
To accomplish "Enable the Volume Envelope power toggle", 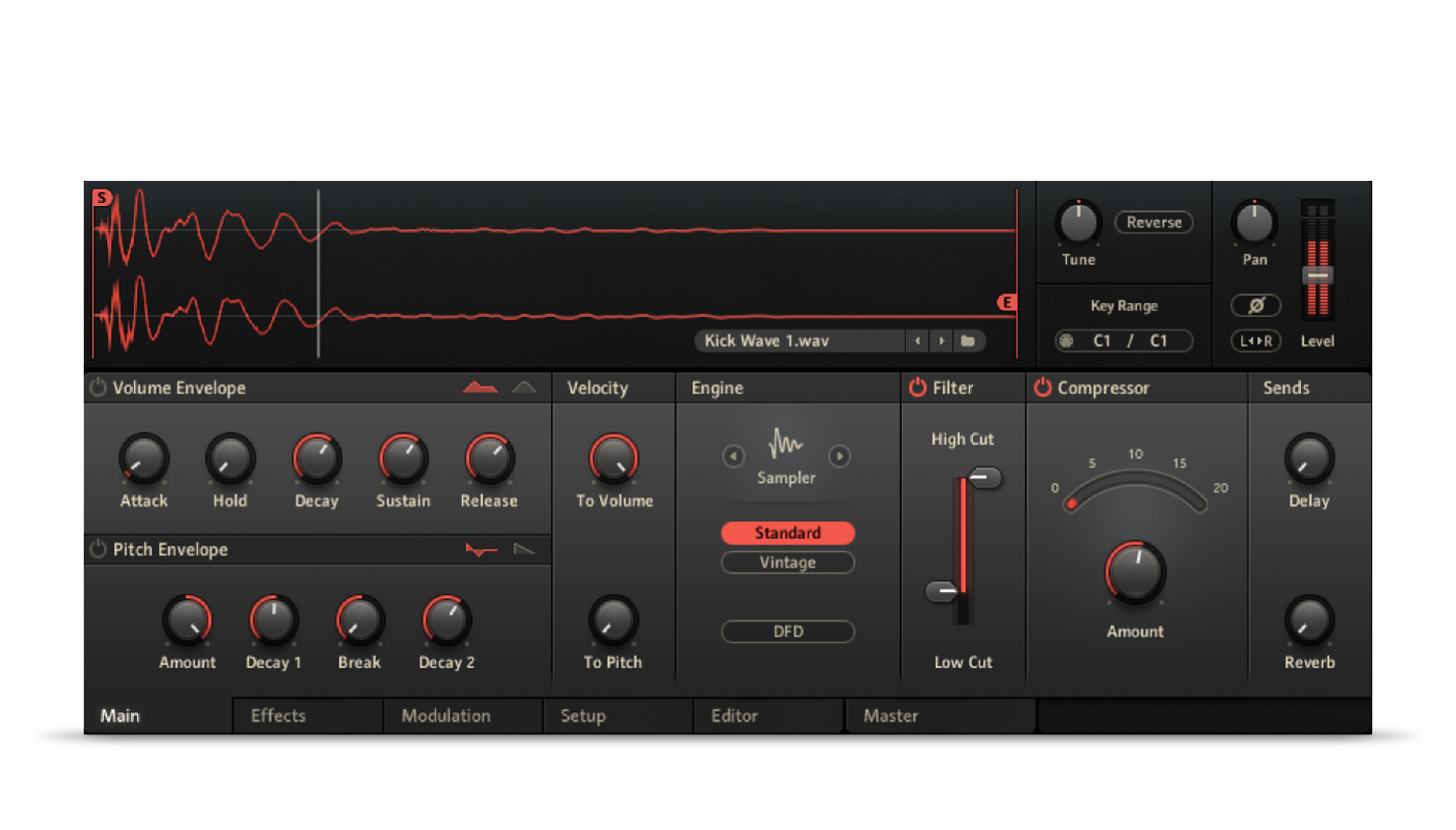I will (98, 388).
